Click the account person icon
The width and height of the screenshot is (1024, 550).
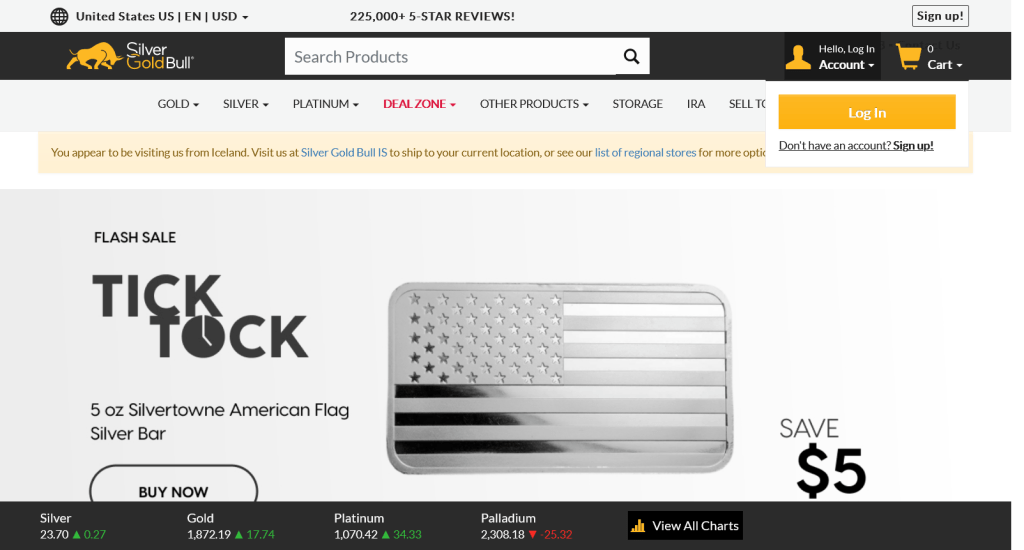798,57
